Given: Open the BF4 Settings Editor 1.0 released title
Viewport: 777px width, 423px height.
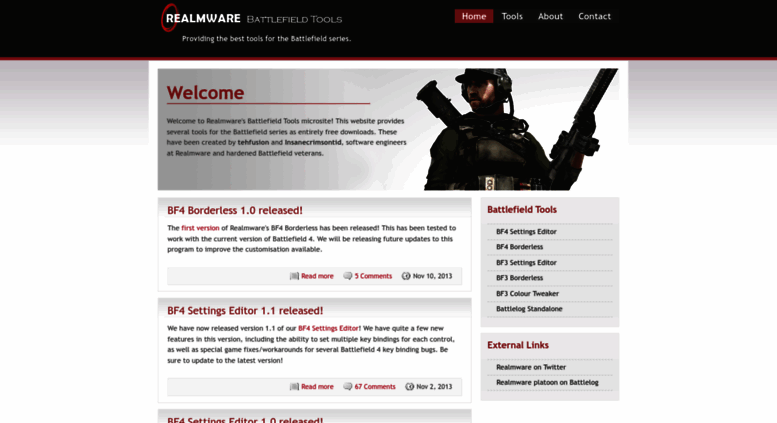Looking at the screenshot, I should tap(245, 420).
